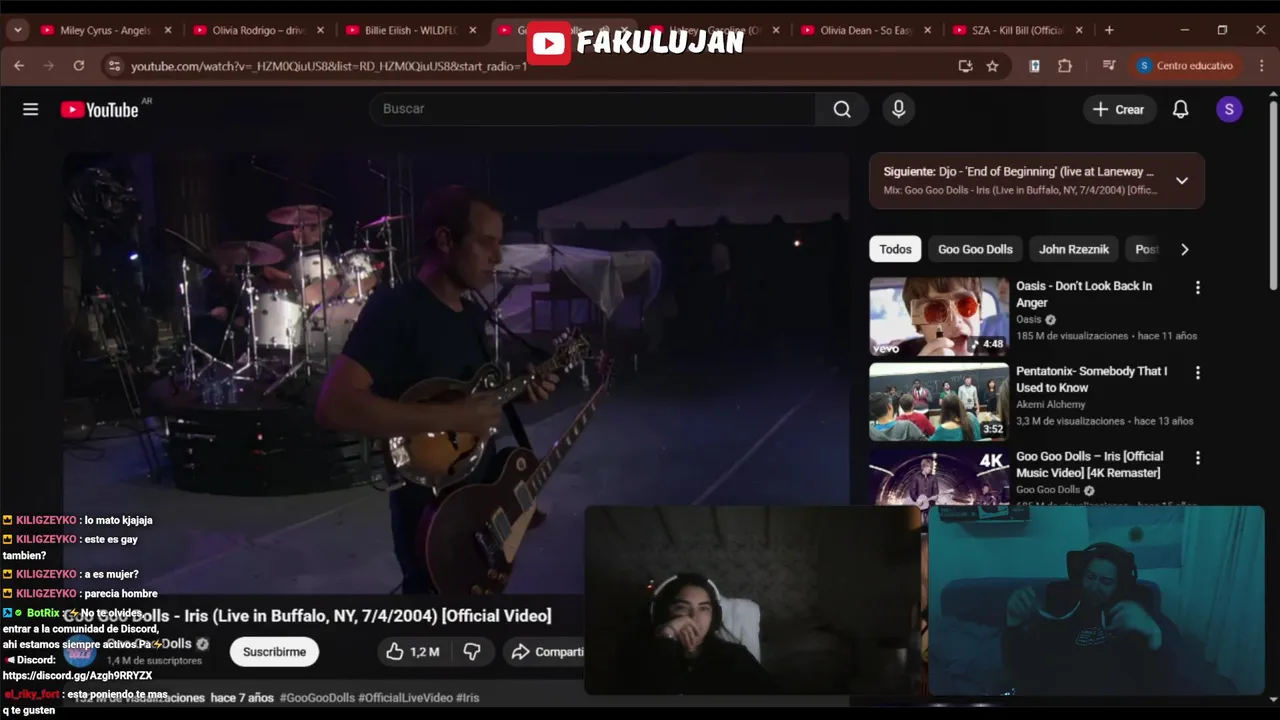1280x720 pixels.
Task: Close the SZA Kill Bill tab
Action: coord(1079,30)
